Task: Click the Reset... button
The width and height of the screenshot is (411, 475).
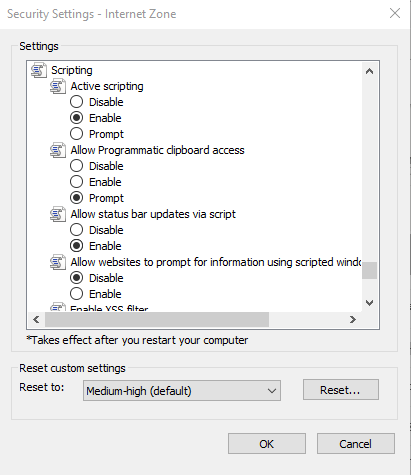Action: [x=341, y=390]
